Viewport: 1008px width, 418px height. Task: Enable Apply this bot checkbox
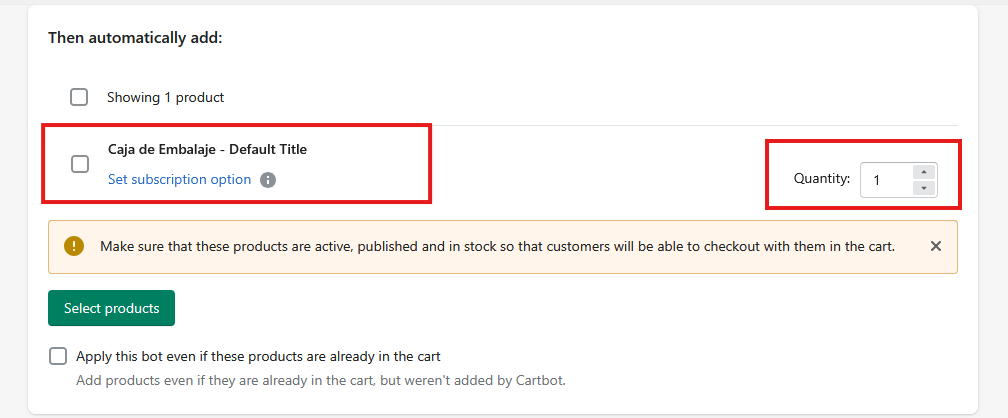pyautogui.click(x=58, y=356)
